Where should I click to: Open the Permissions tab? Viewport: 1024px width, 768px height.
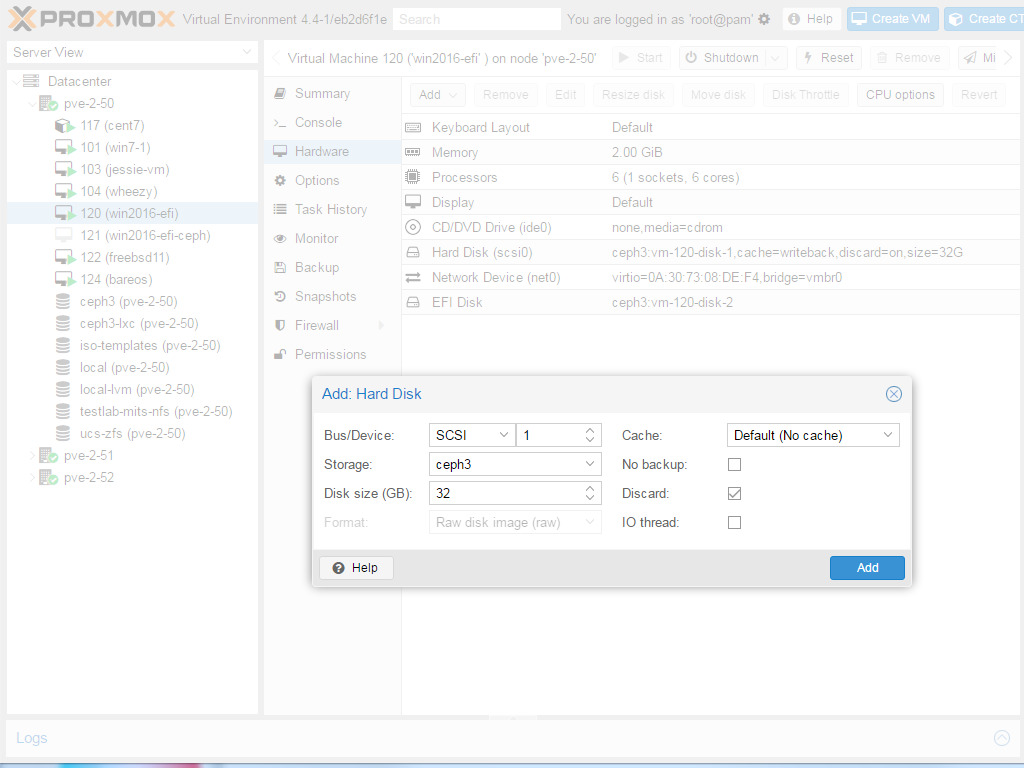point(332,354)
